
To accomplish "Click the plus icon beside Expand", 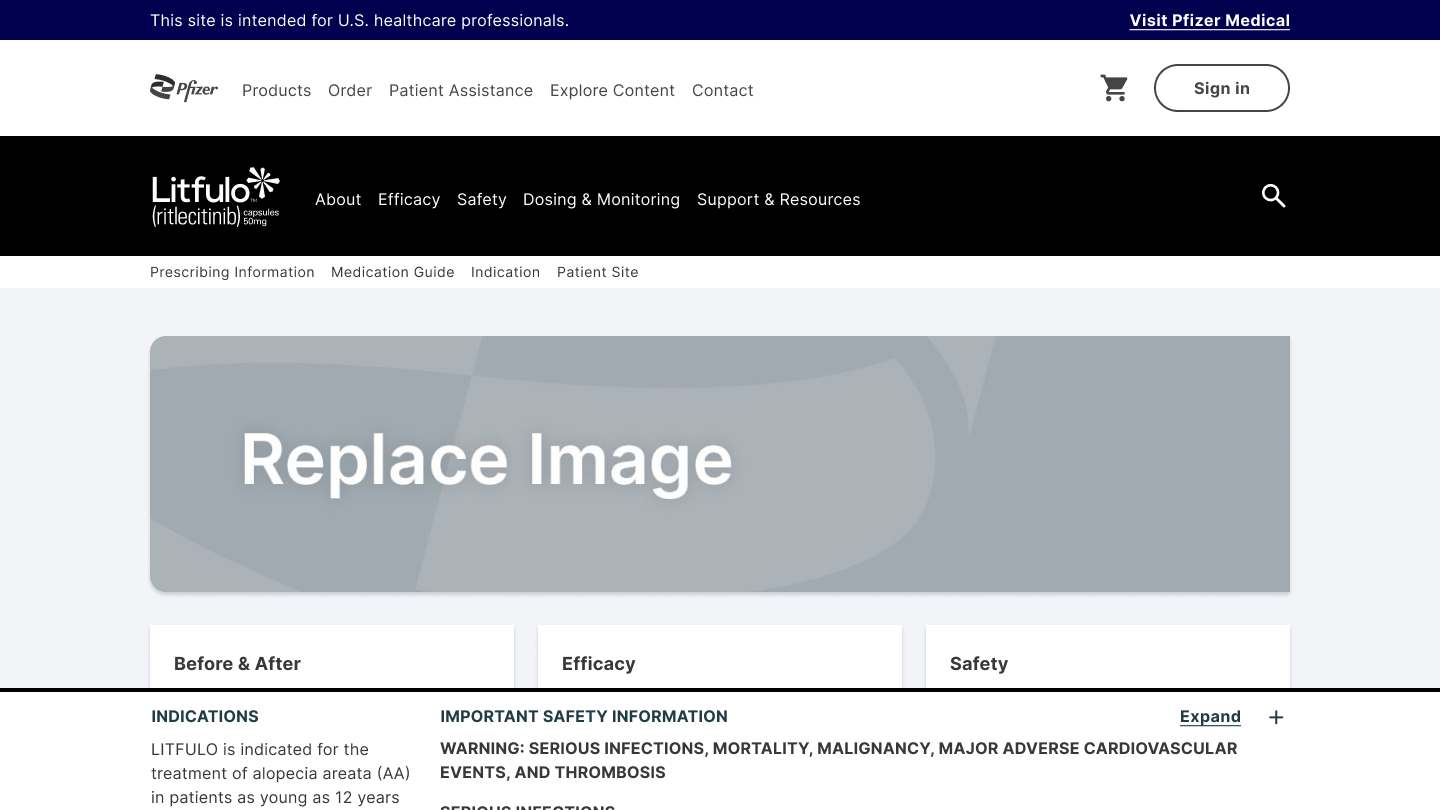I will pos(1276,717).
